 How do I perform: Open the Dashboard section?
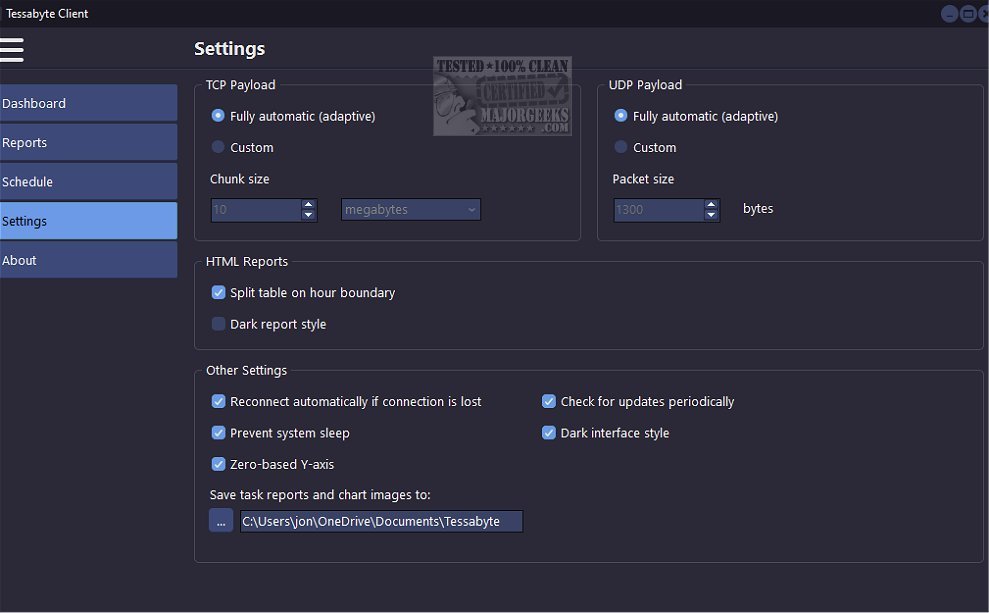pyautogui.click(x=60, y=103)
